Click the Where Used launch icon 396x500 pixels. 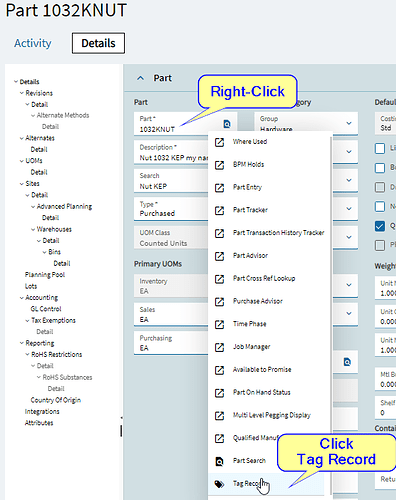(219, 142)
